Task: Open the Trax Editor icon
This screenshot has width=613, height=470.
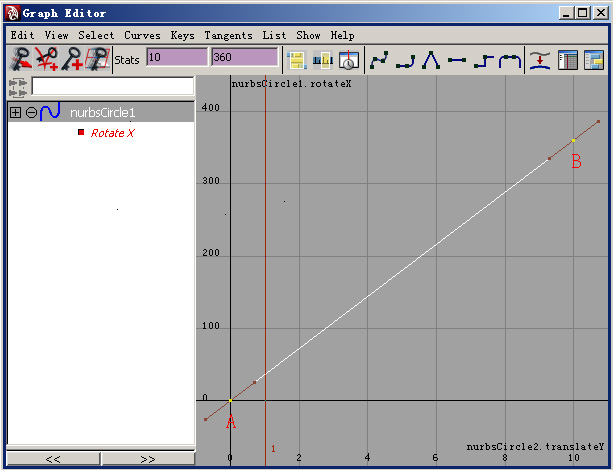Action: pyautogui.click(x=594, y=60)
